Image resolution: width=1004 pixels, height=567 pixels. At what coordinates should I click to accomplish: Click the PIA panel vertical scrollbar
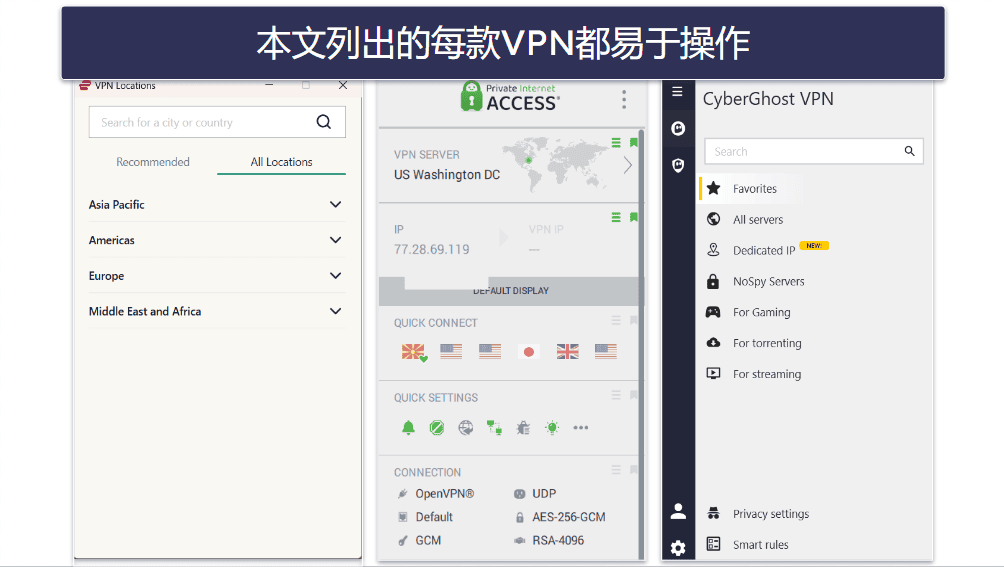641,344
